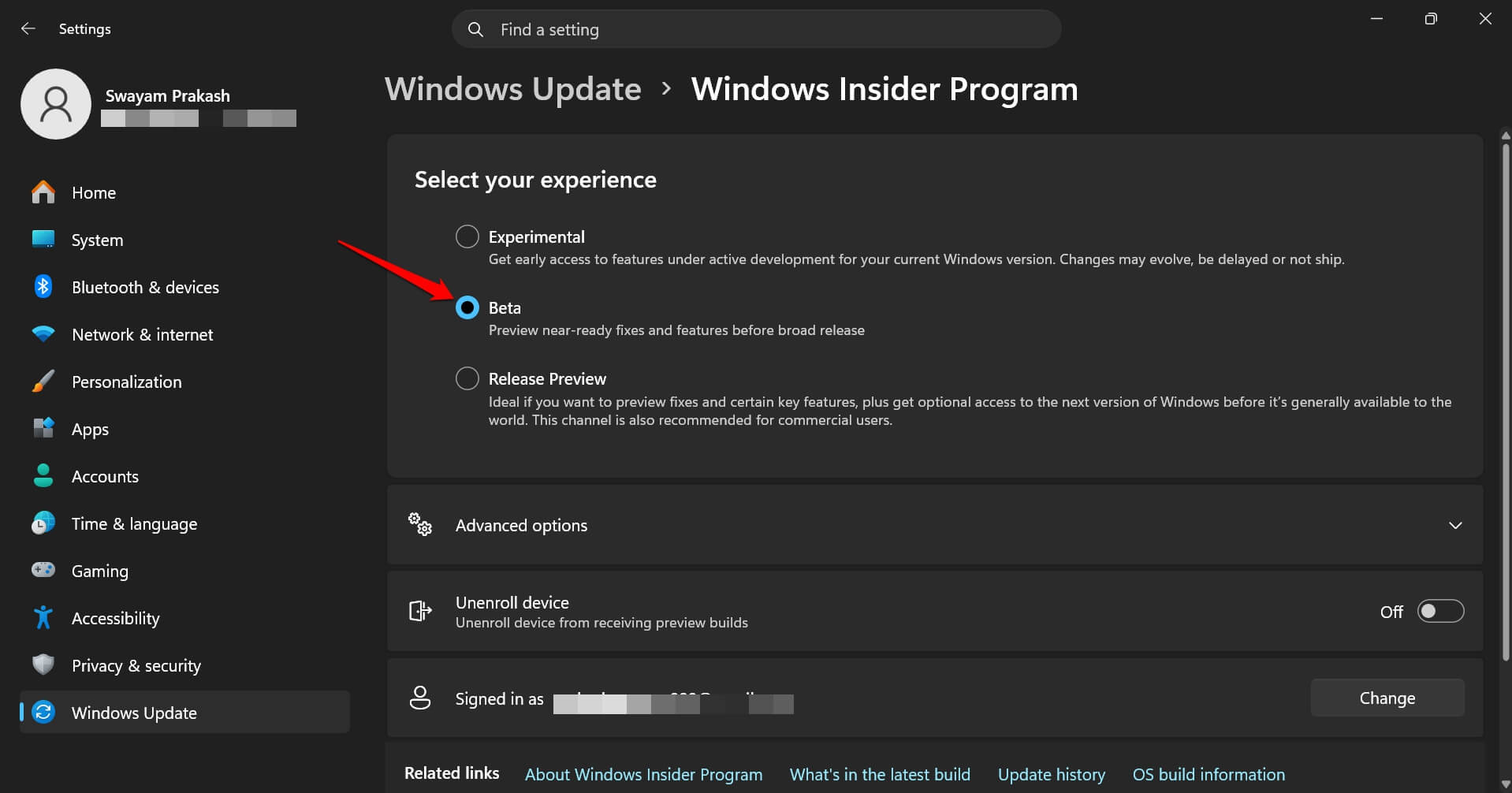Click the Time & language globe-clock icon

(x=43, y=523)
